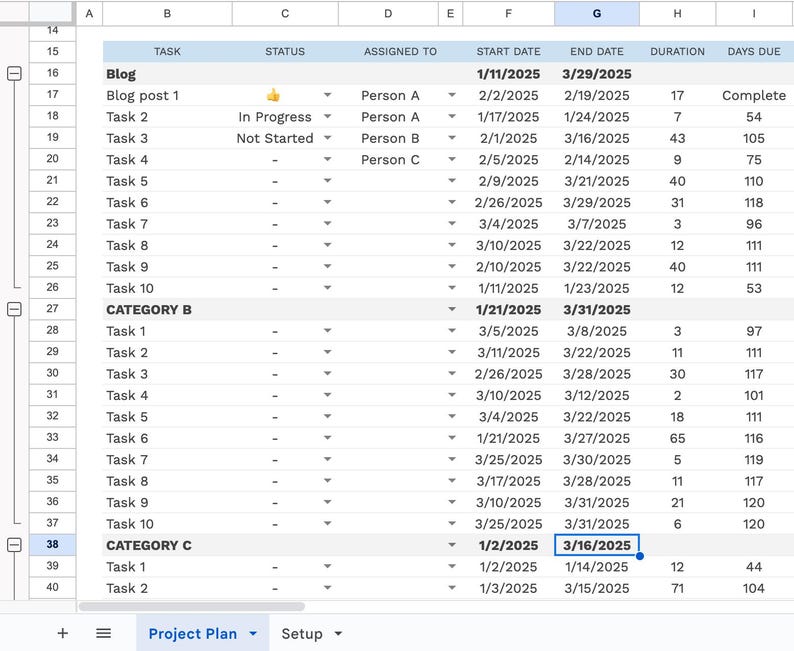The image size is (794, 651).
Task: Select the 3/16/2025 cell in row 38
Action: click(597, 545)
